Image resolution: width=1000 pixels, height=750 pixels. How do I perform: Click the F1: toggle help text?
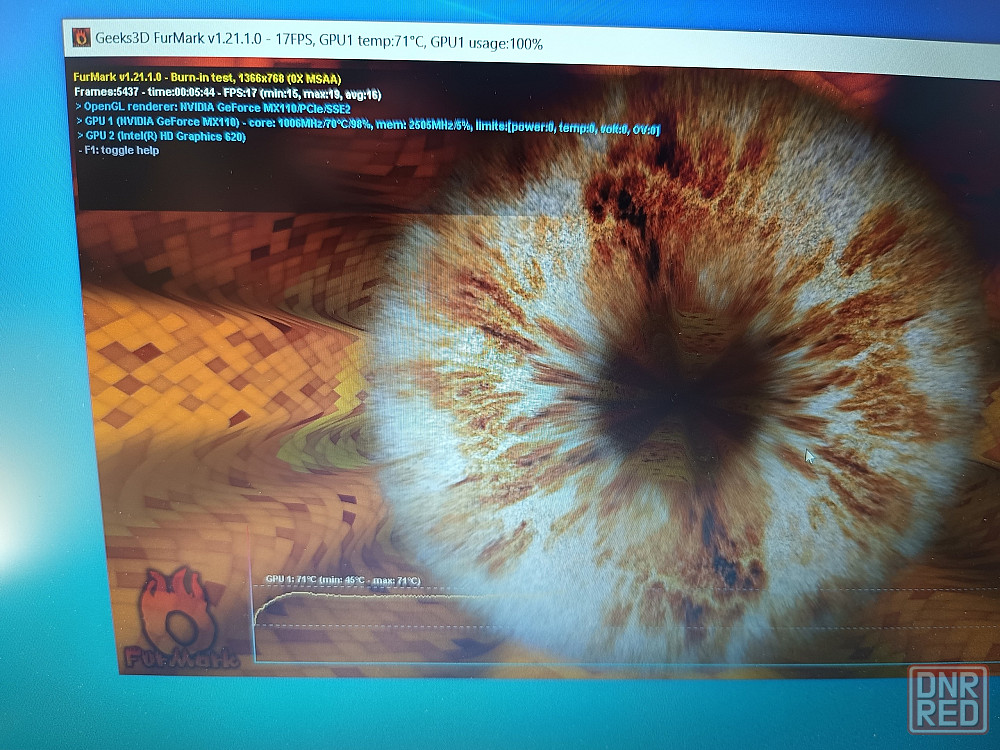[x=118, y=150]
